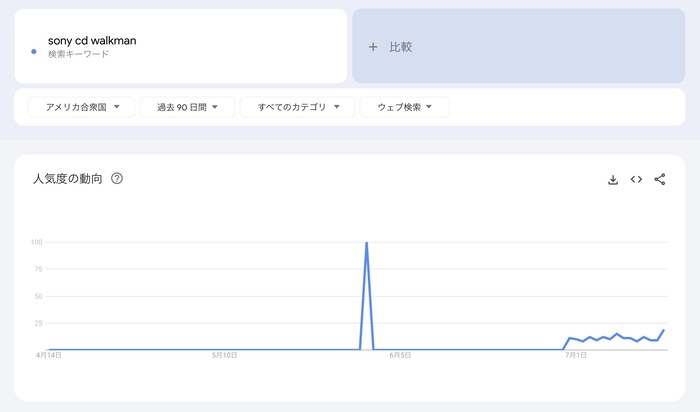Image resolution: width=700 pixels, height=412 pixels.
Task: Click the help icon beside 人気度の動向
Action: 117,179
